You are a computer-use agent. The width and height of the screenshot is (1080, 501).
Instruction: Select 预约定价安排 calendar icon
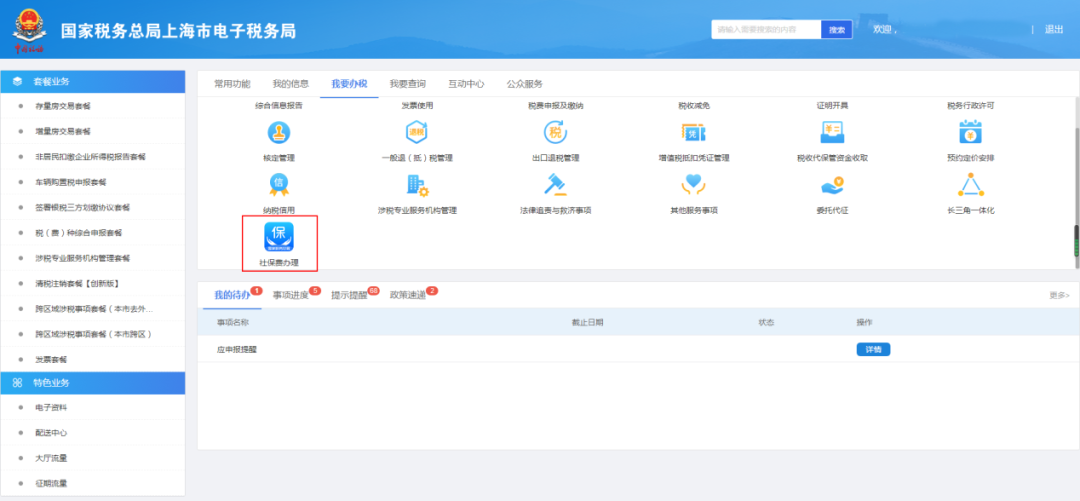point(970,132)
